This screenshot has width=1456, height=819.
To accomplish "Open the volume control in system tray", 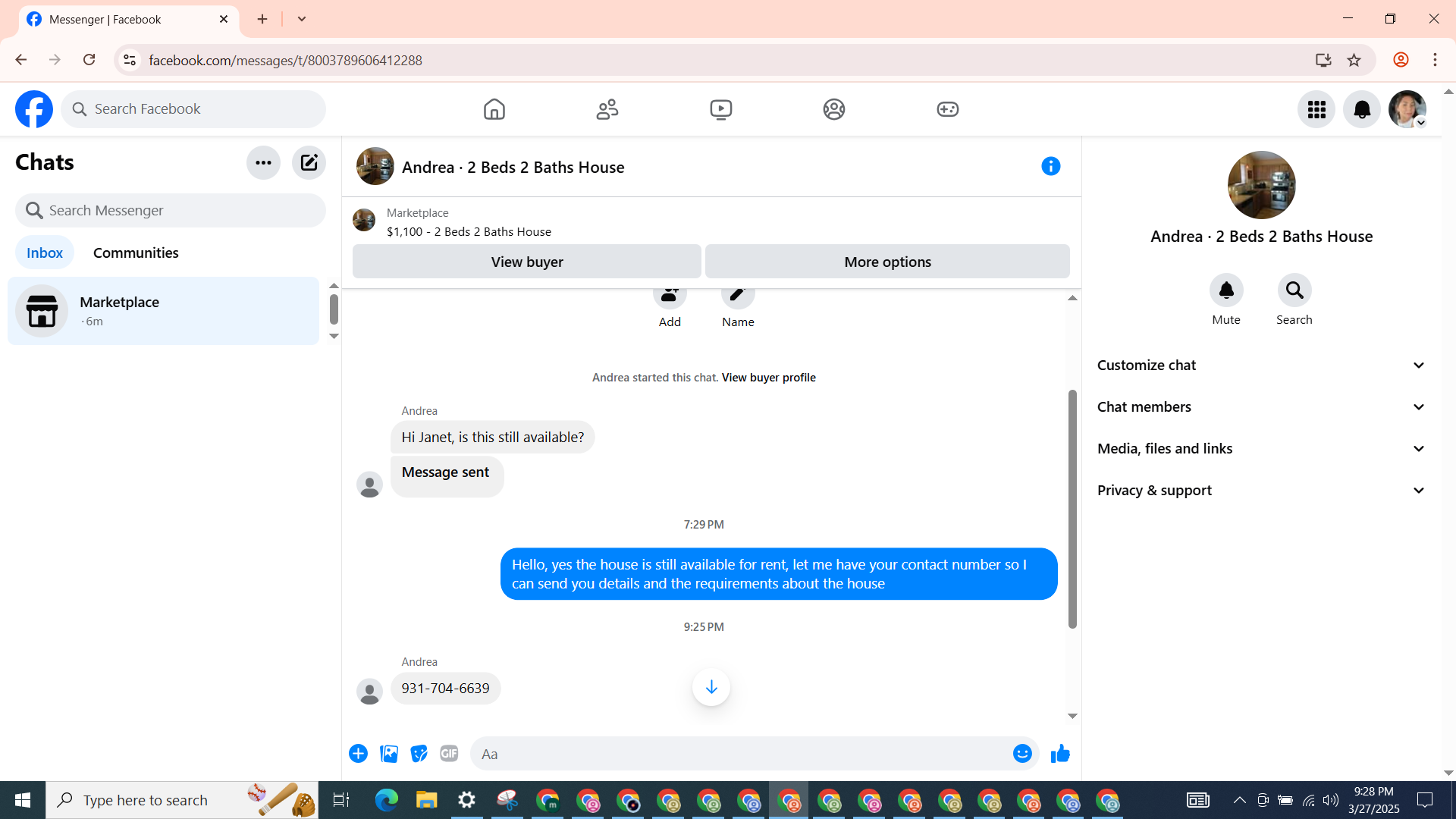I will (x=1330, y=800).
